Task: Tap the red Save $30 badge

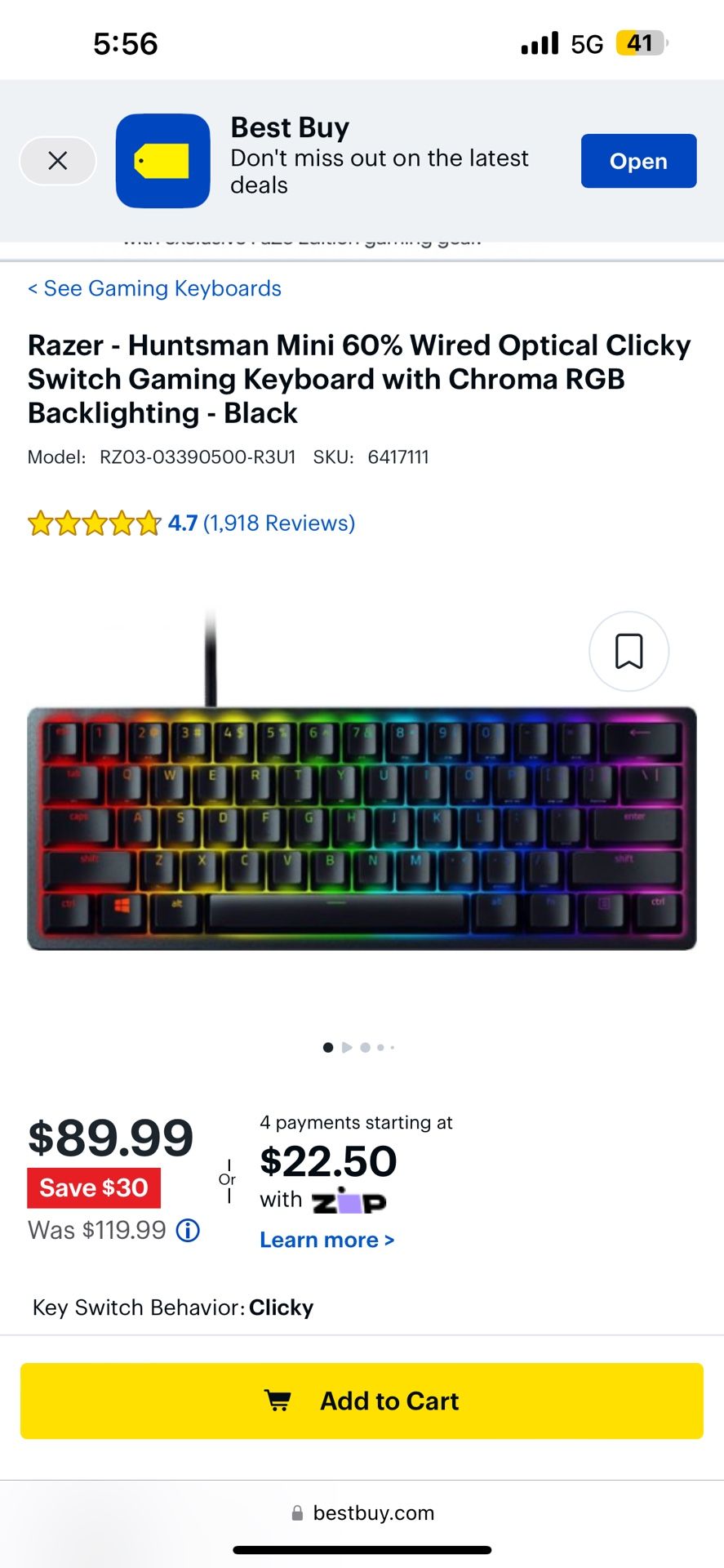Action: (x=94, y=1187)
